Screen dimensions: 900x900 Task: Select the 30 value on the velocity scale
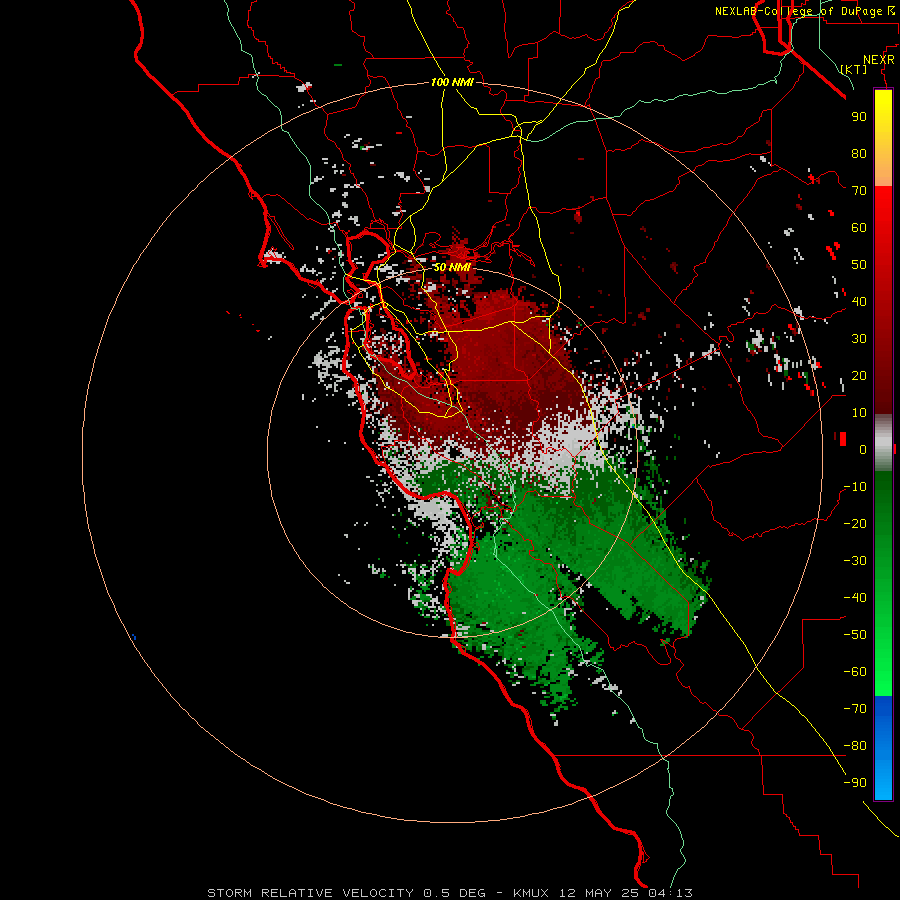859,339
